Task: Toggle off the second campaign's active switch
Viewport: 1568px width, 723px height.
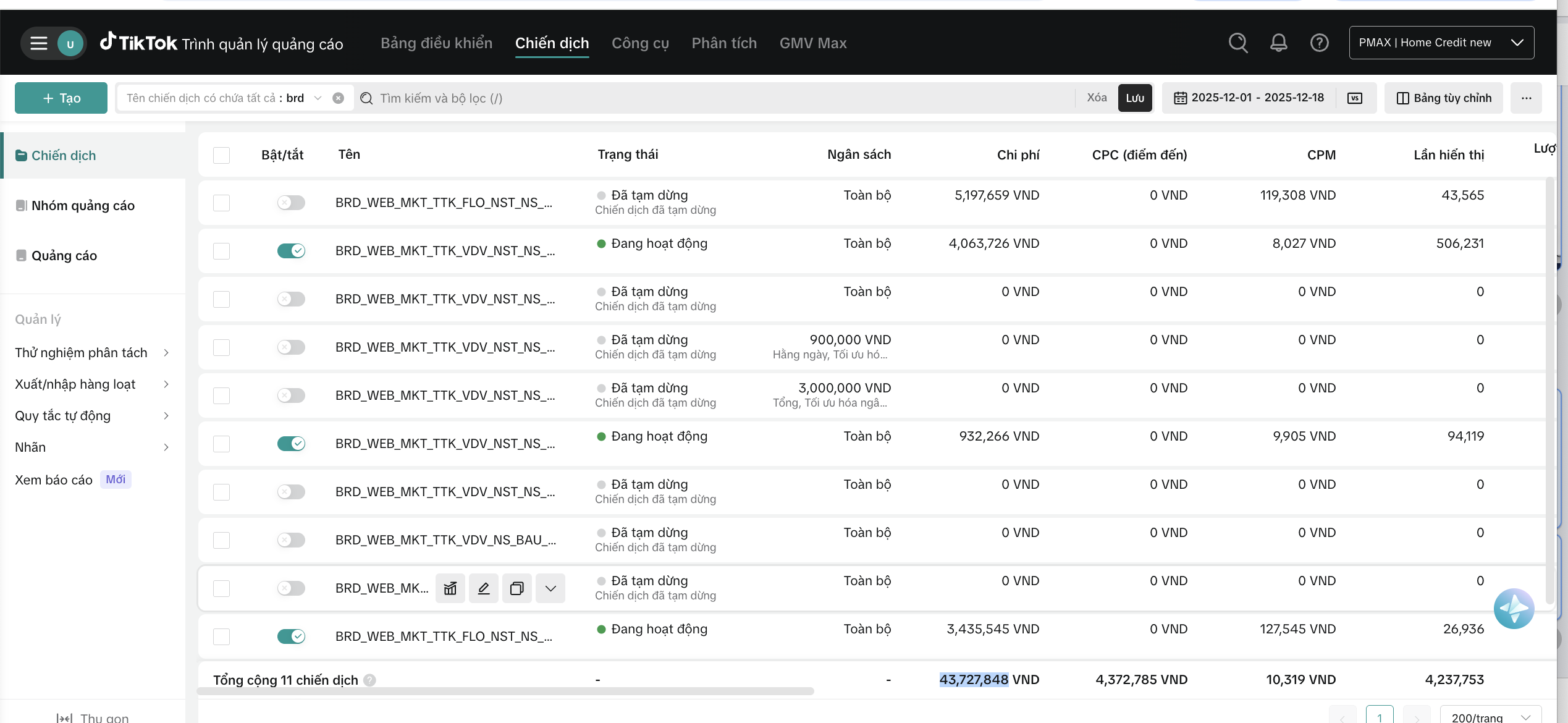Action: coord(291,251)
